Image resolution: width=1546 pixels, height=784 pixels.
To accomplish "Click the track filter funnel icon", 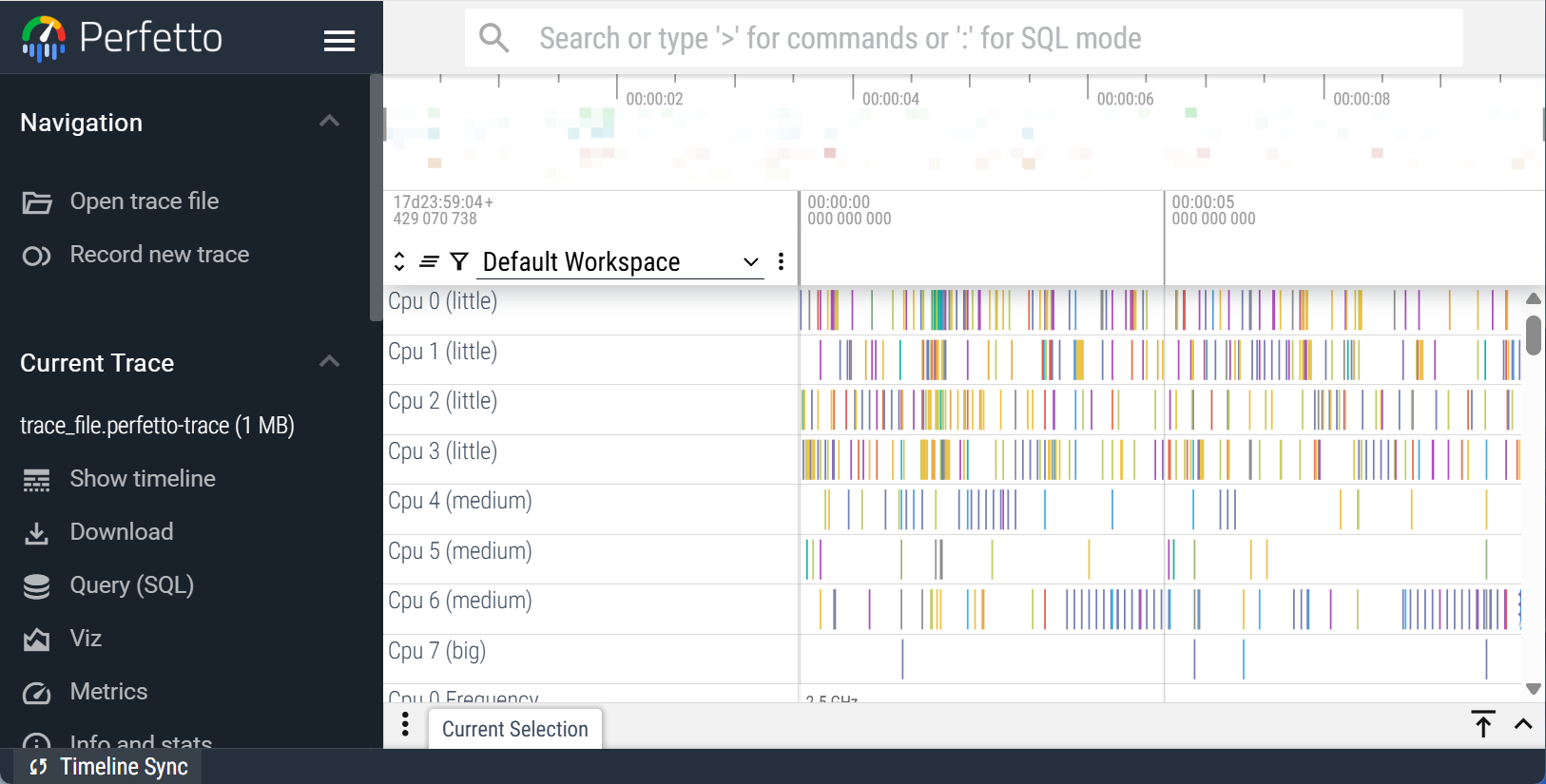I will pyautogui.click(x=459, y=261).
